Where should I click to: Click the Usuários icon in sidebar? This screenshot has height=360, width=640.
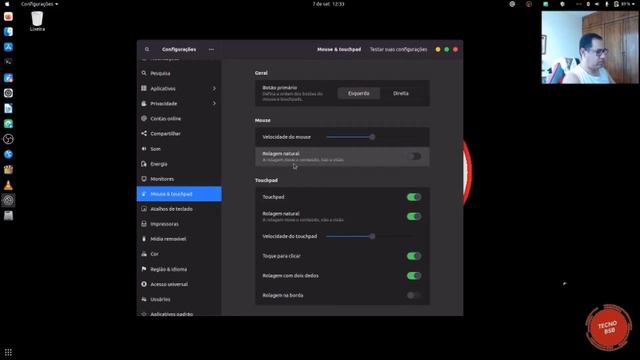pos(144,299)
